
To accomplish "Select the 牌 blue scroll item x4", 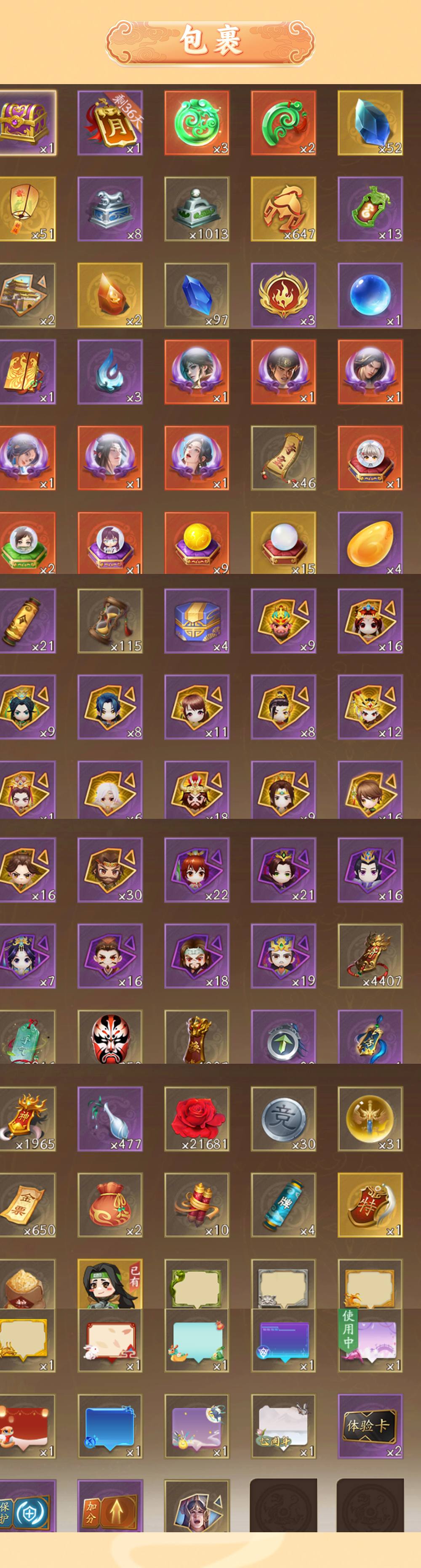I will 284,1205.
